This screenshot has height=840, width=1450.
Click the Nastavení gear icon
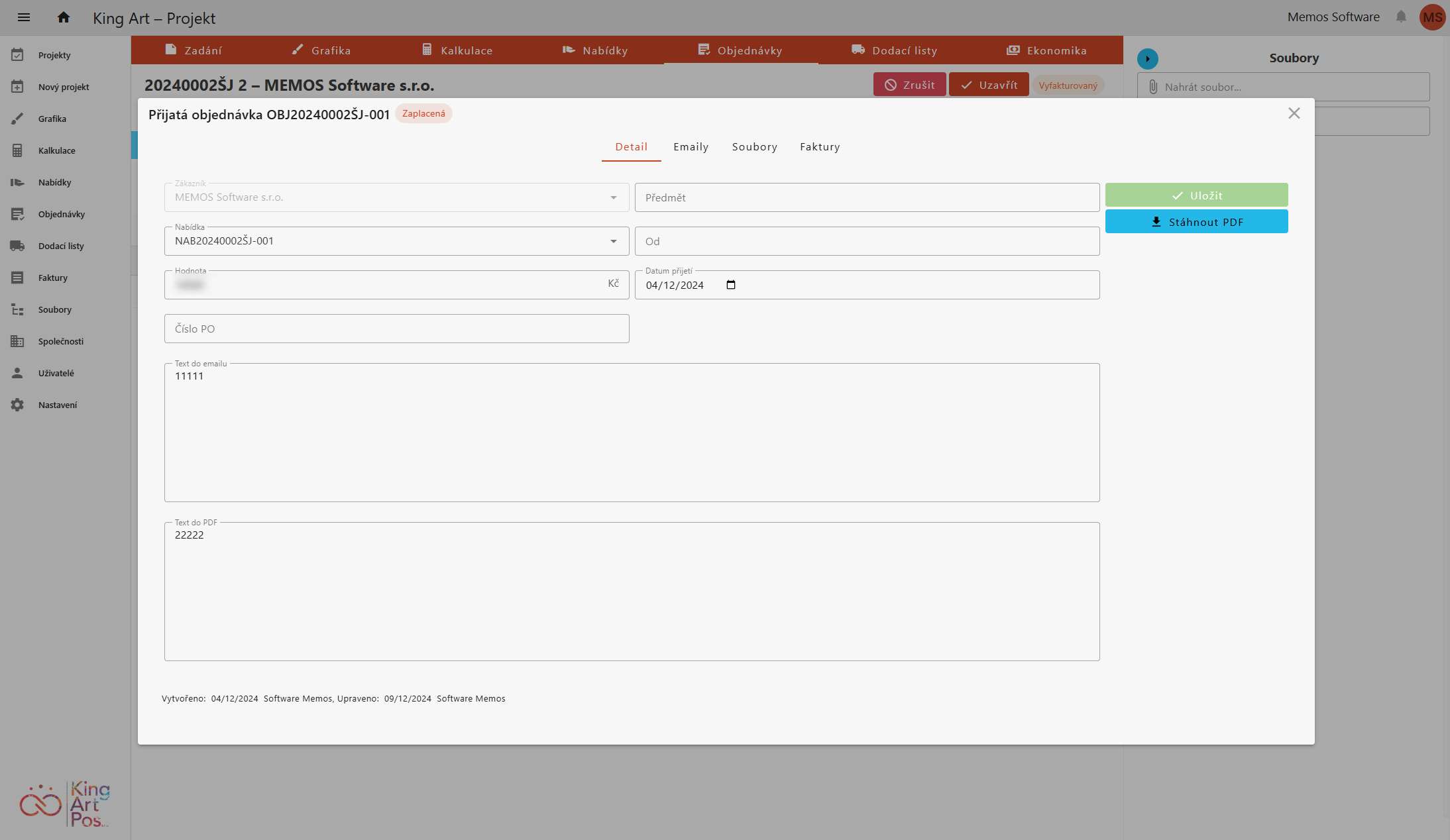click(17, 405)
